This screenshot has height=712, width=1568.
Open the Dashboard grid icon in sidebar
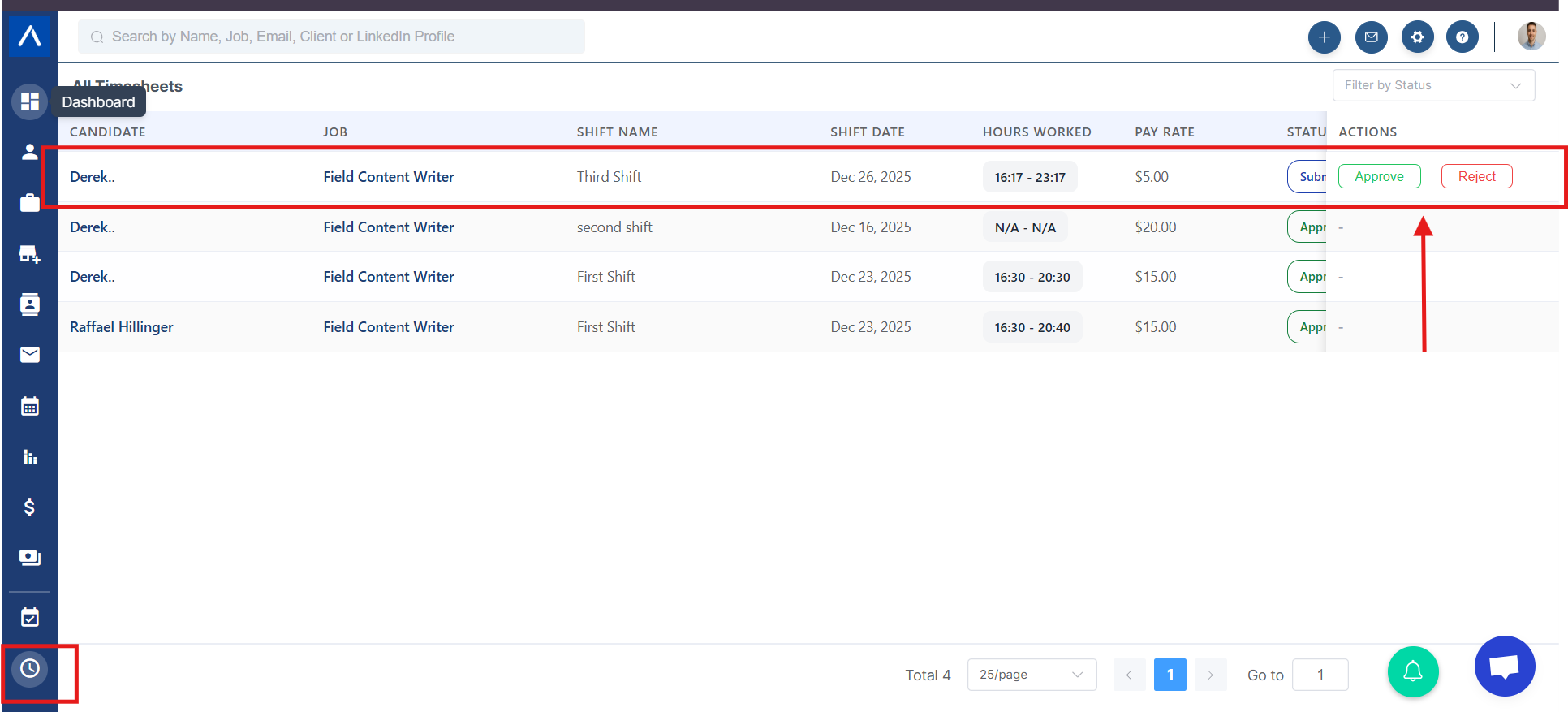coord(30,101)
